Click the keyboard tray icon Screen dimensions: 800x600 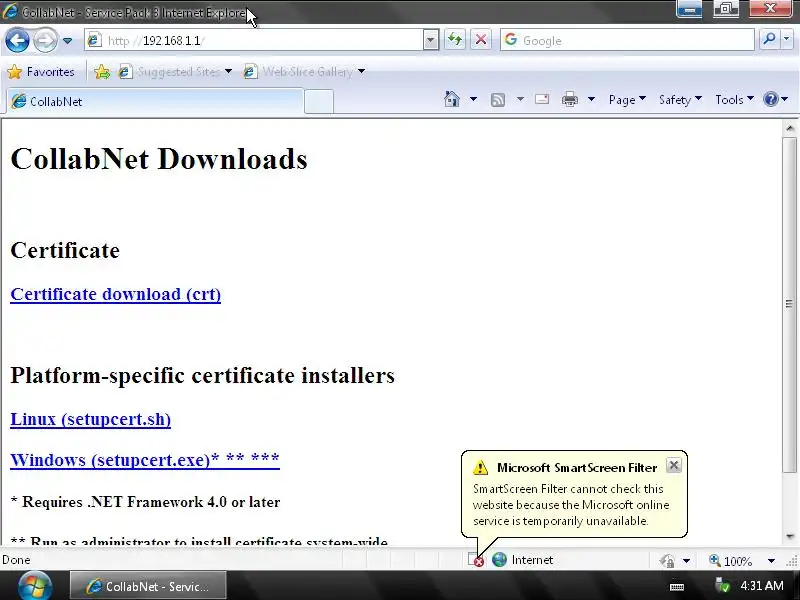coord(677,587)
